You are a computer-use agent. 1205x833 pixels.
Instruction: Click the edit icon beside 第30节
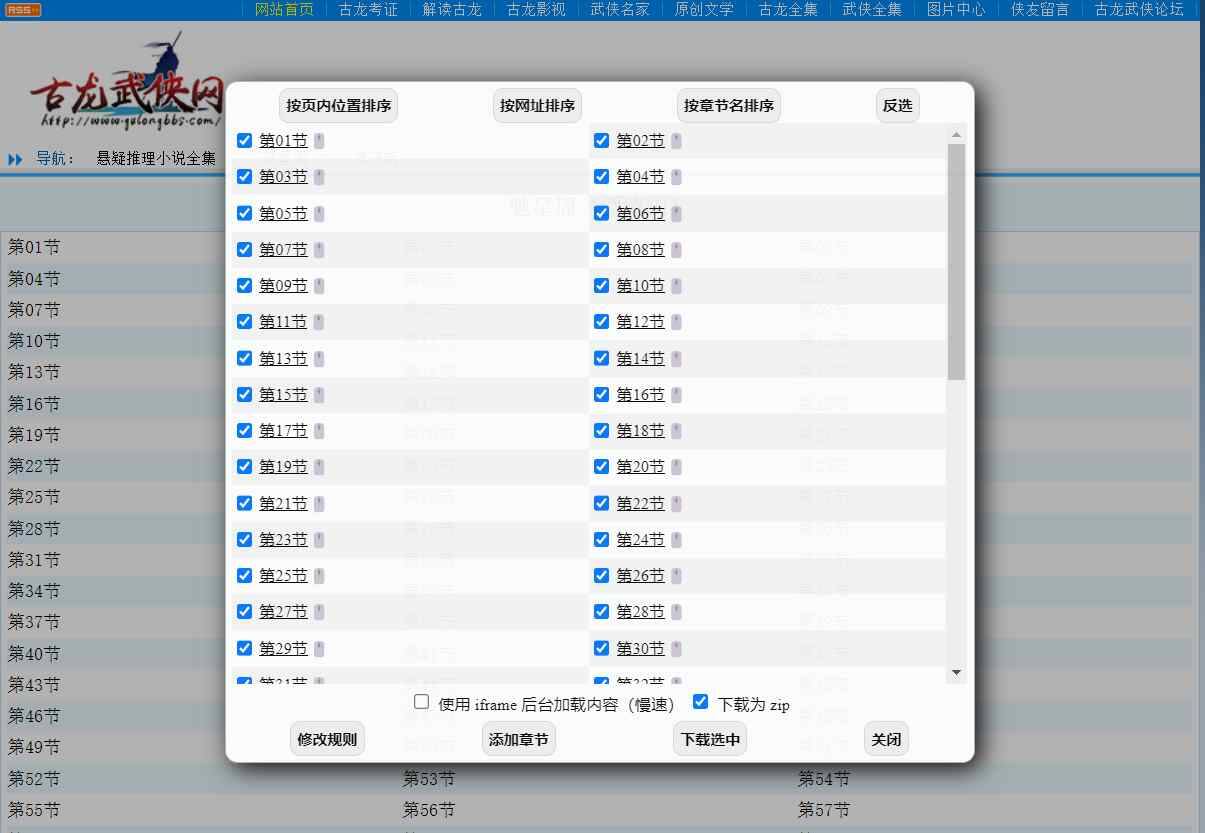[676, 648]
